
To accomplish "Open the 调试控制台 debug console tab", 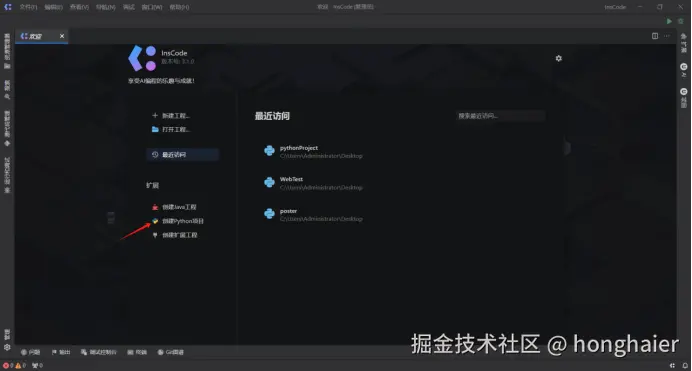I will tap(99, 352).
